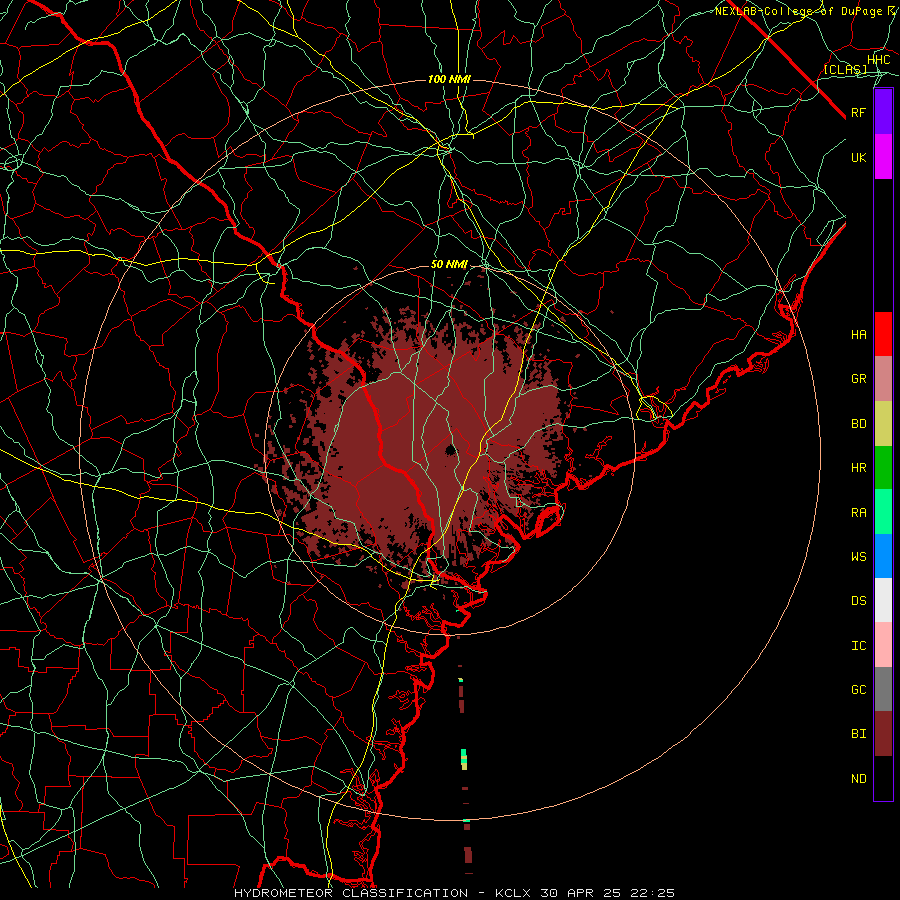
Task: Click the BI legend label
Action: point(858,734)
